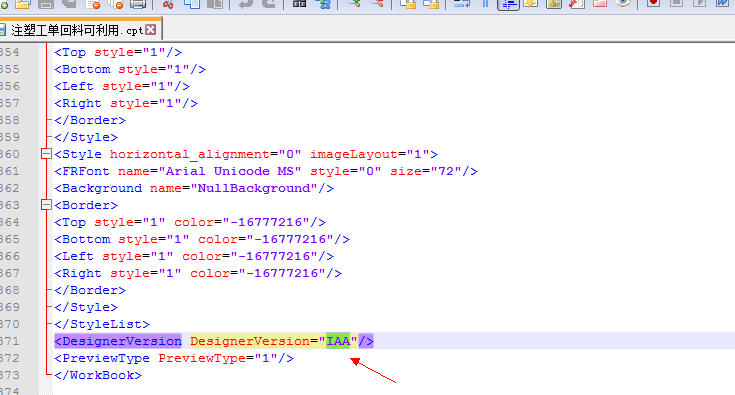The image size is (735, 395).
Task: Click the Top style line 354
Action: [x=118, y=52]
